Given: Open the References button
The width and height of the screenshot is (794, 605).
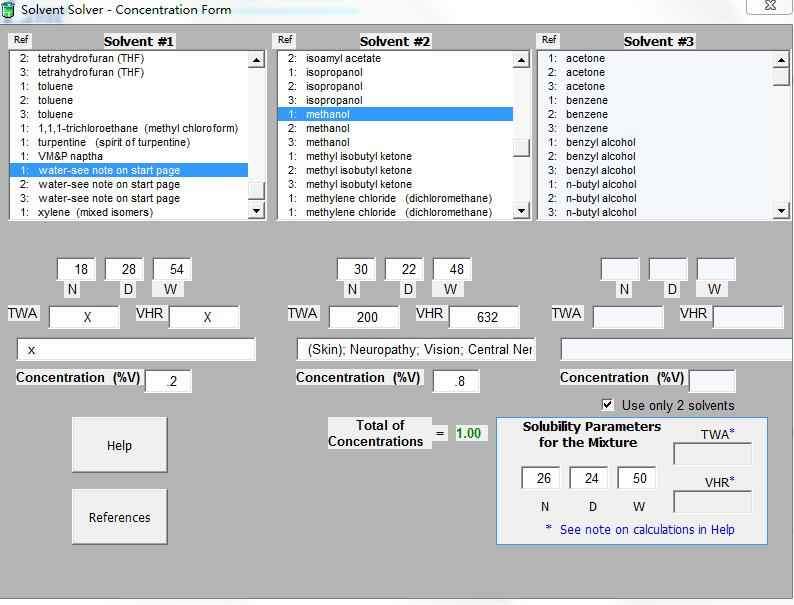Looking at the screenshot, I should pos(119,517).
